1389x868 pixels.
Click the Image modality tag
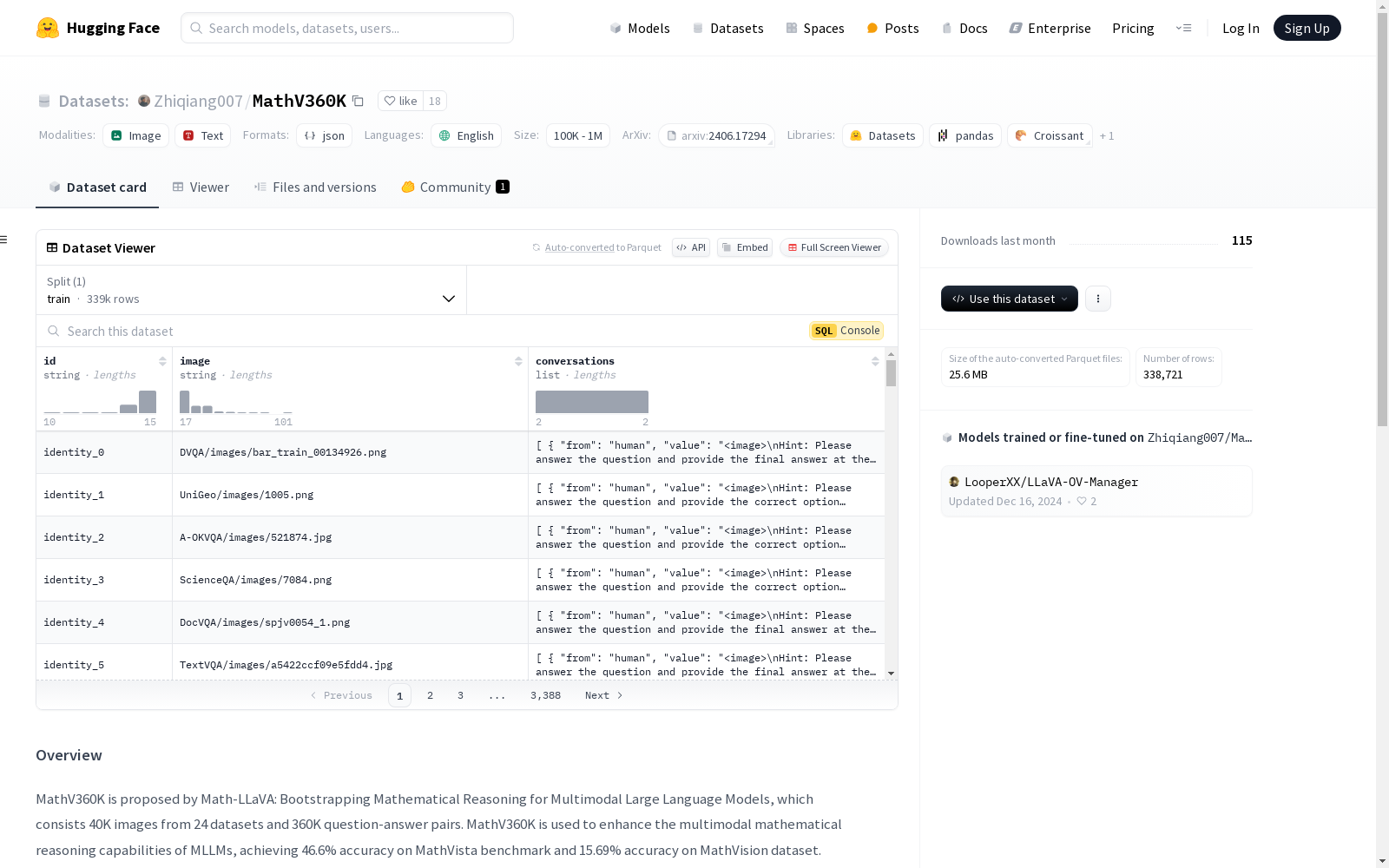coord(136,135)
